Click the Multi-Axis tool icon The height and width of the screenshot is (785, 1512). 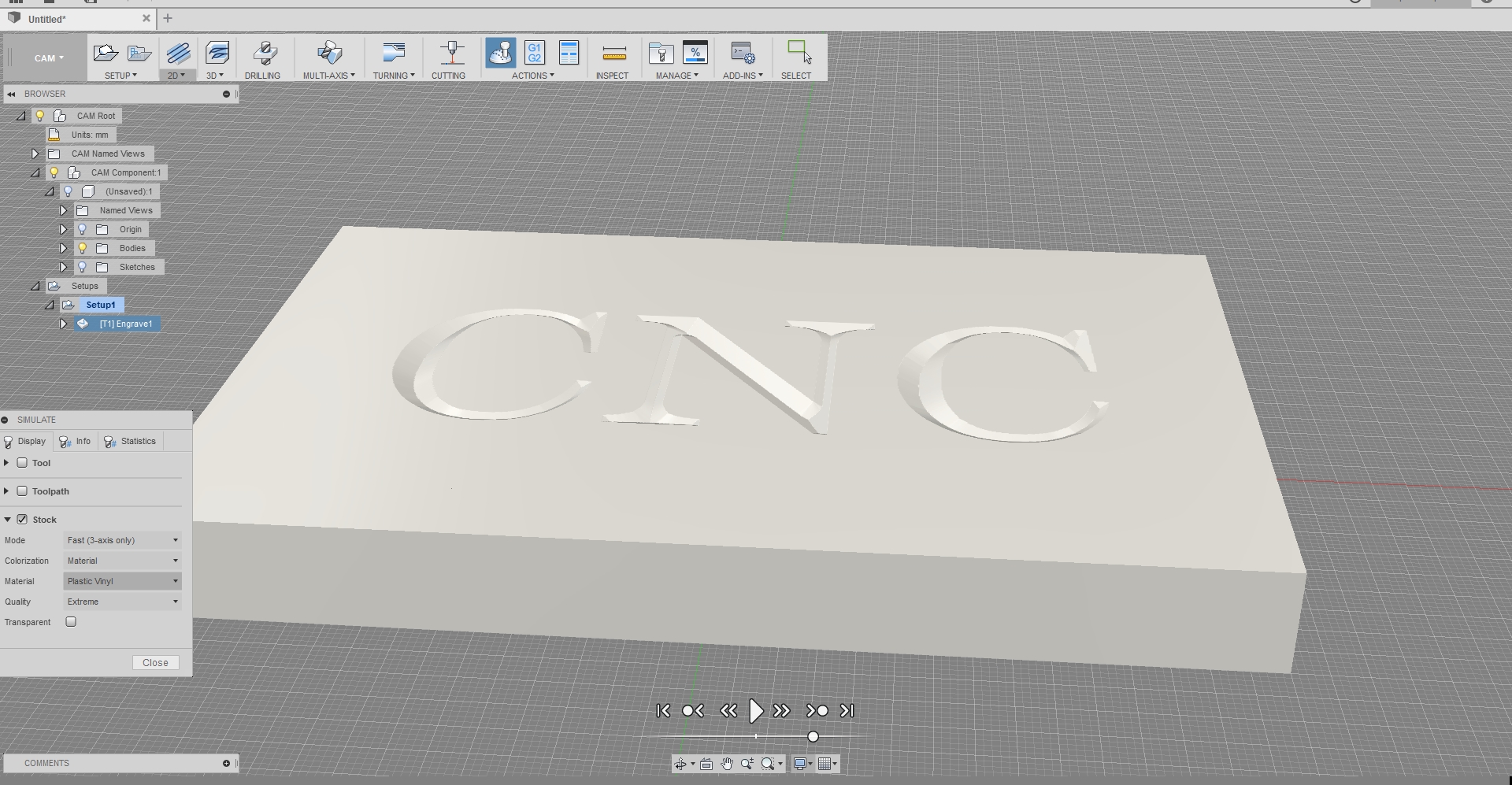point(329,54)
